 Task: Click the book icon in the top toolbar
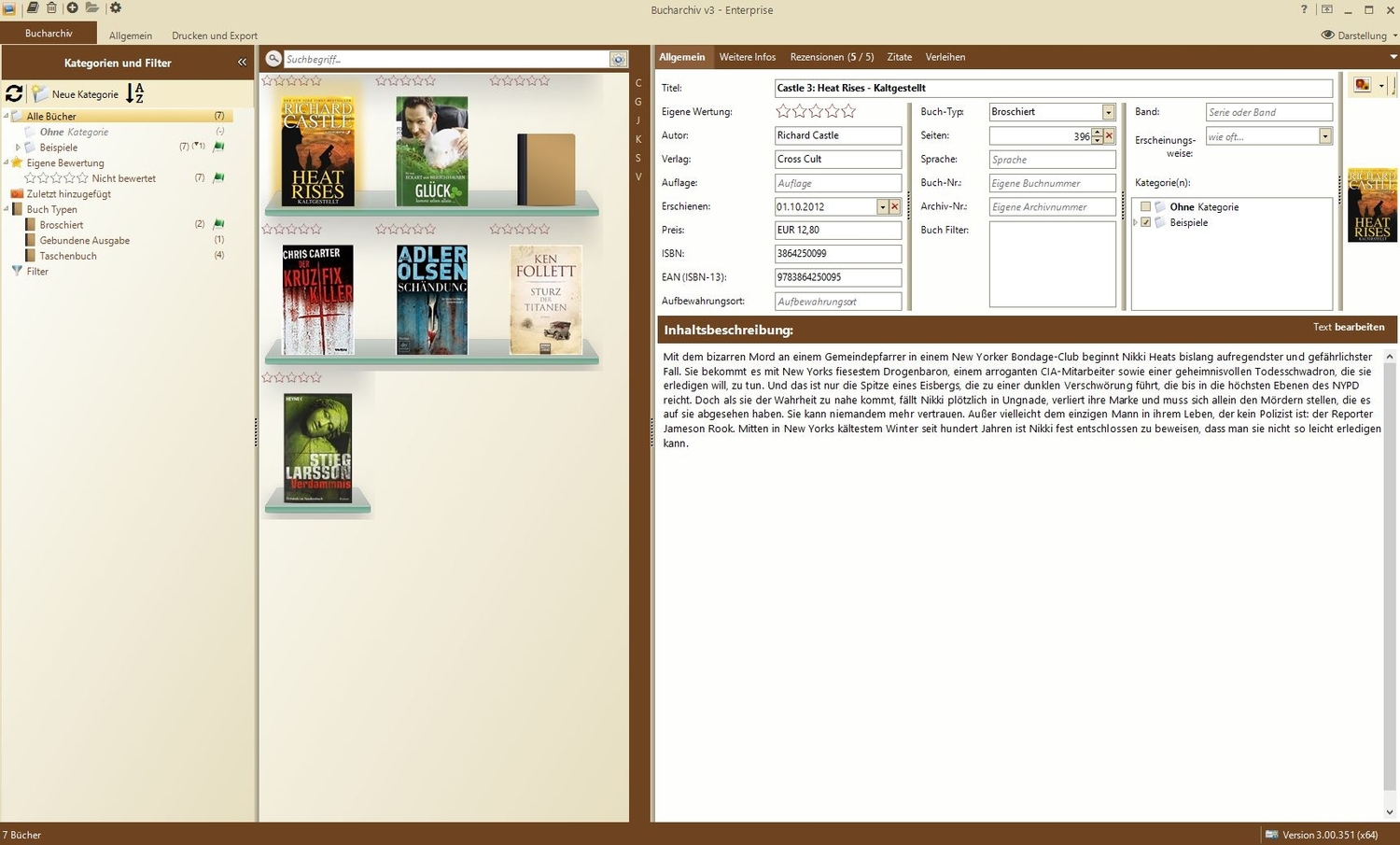tap(33, 8)
